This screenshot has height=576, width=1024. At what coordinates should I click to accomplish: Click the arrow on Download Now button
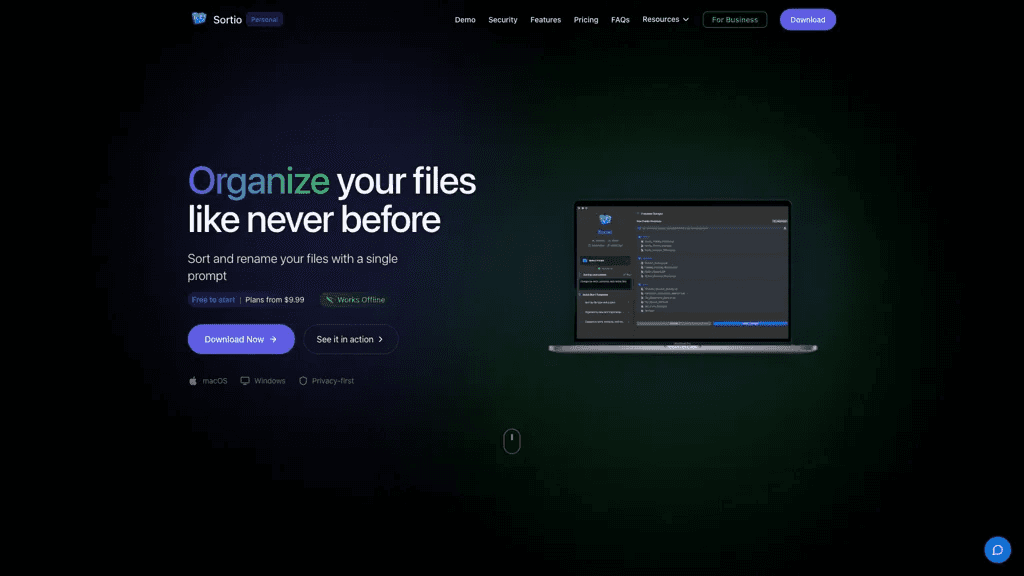pos(273,340)
